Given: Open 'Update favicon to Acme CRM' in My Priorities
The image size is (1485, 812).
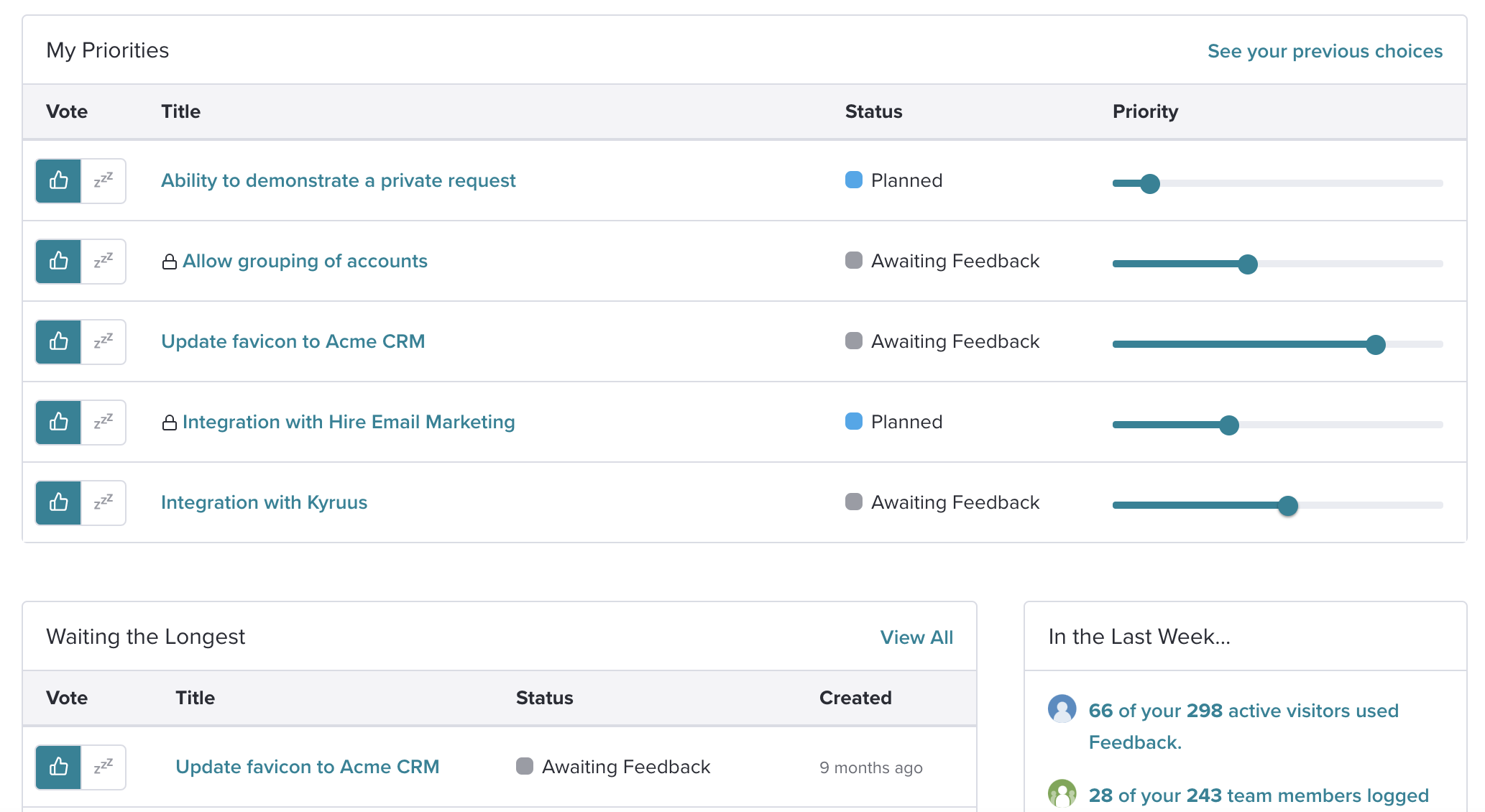Looking at the screenshot, I should pyautogui.click(x=293, y=341).
